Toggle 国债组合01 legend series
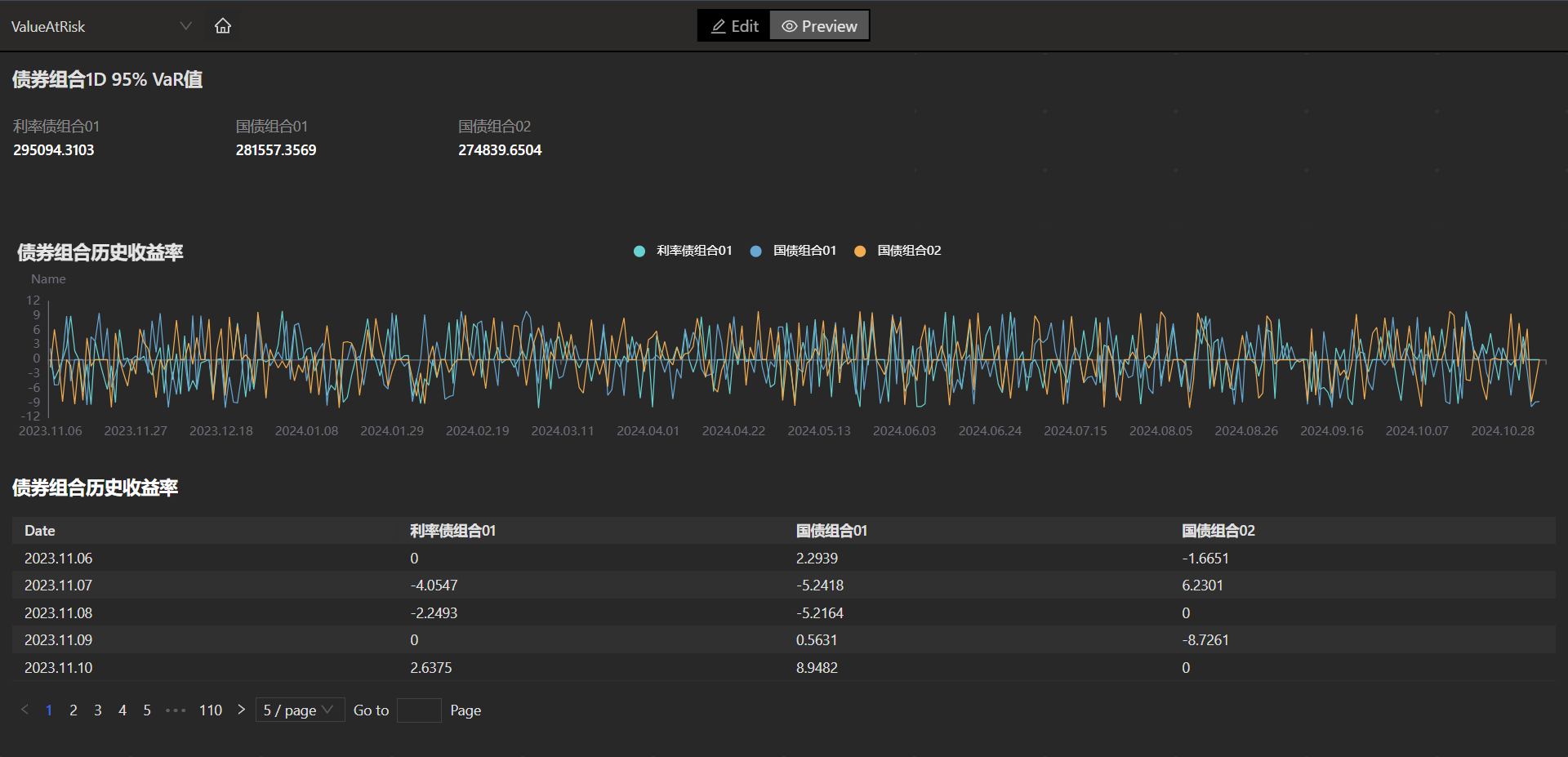Image resolution: width=1568 pixels, height=757 pixels. pyautogui.click(x=793, y=251)
